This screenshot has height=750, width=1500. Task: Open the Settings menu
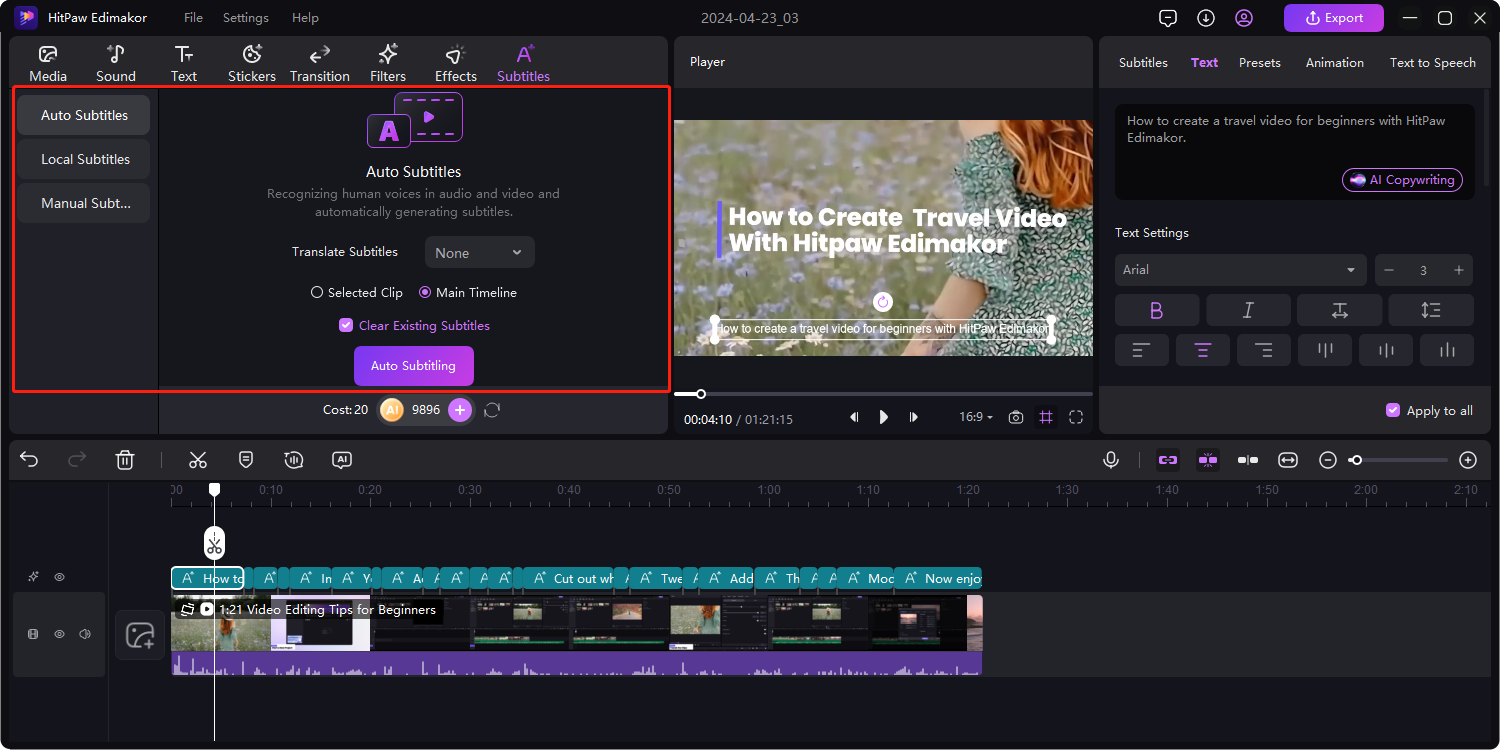click(x=246, y=18)
